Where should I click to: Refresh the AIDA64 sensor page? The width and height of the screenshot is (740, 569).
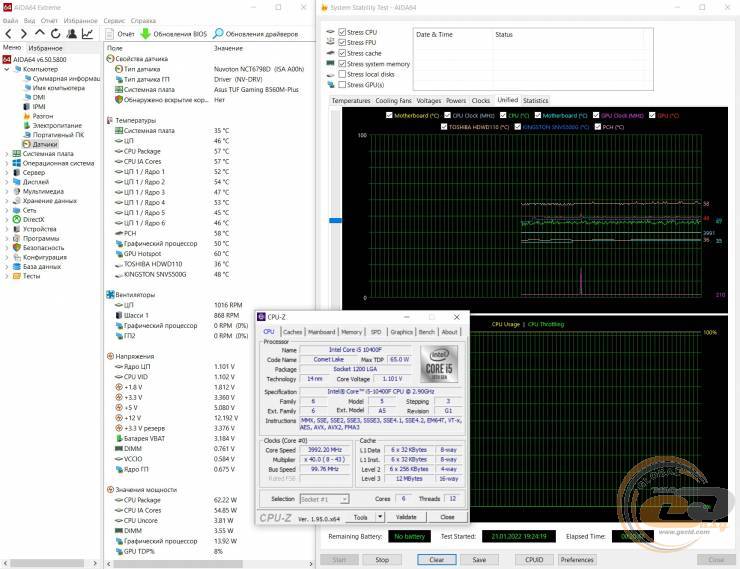(x=56, y=33)
